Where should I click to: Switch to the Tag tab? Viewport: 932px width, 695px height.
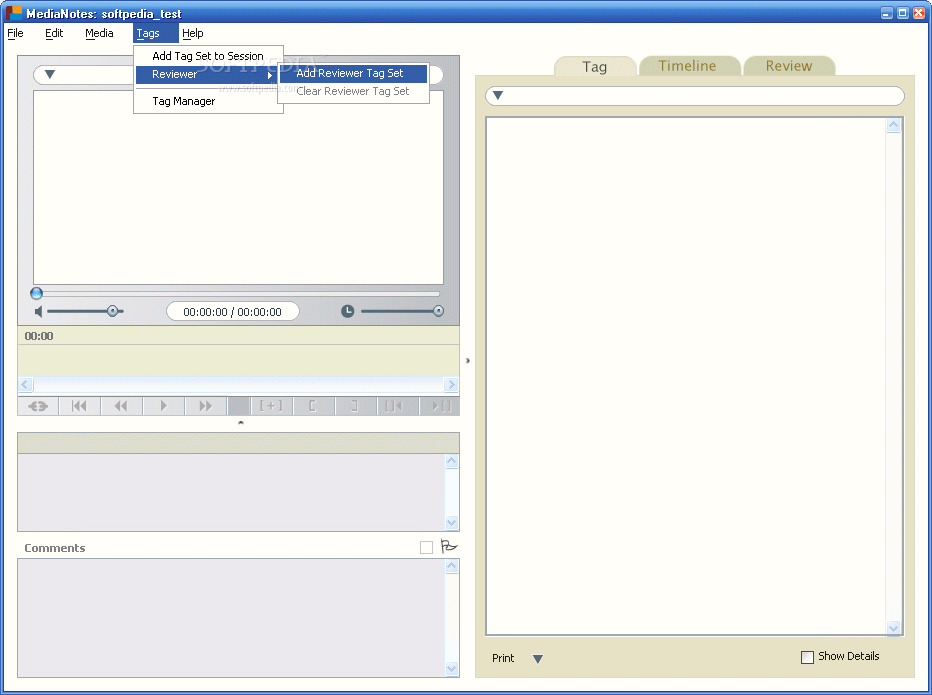(594, 67)
